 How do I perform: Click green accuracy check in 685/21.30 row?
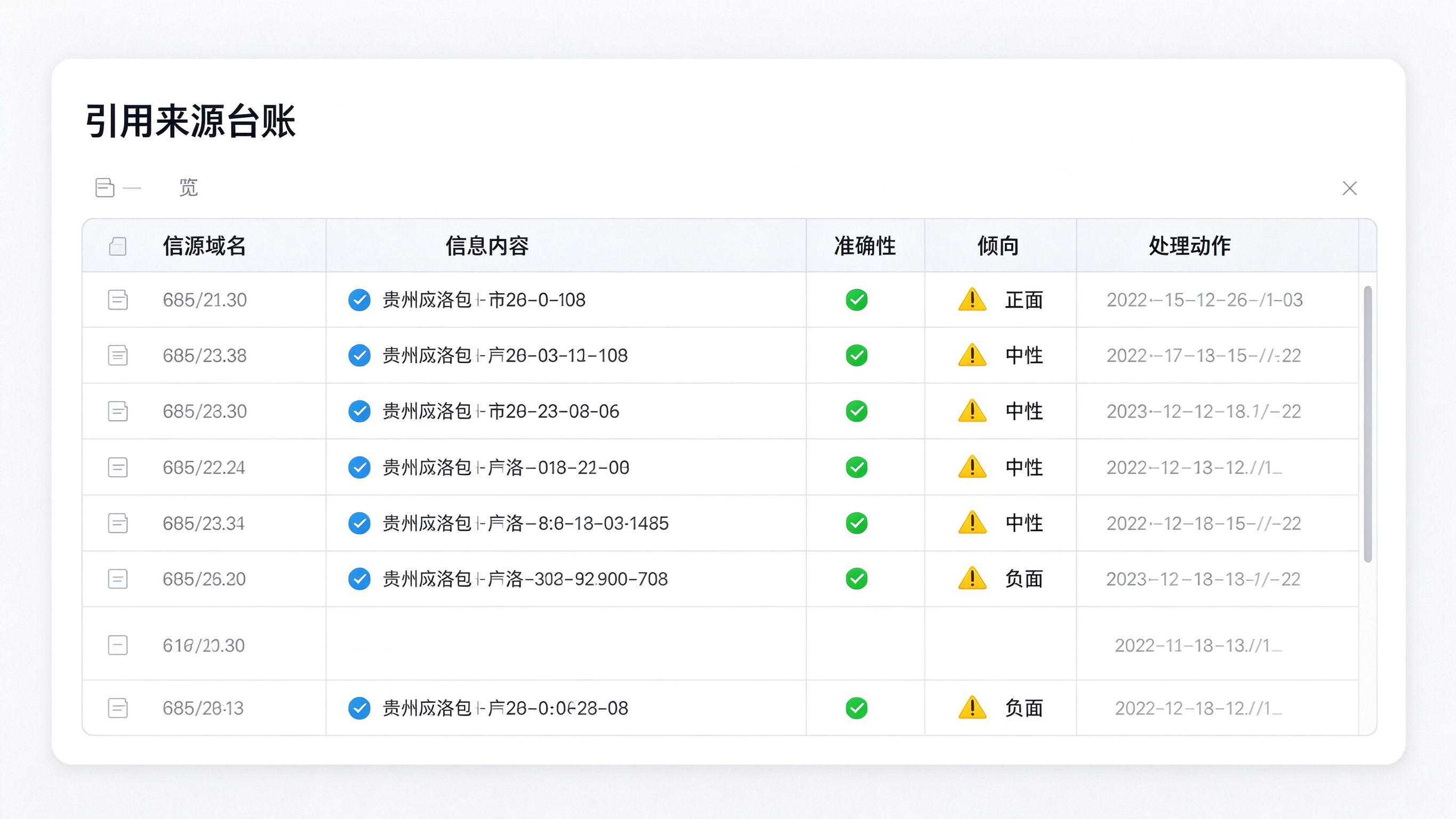(857, 300)
